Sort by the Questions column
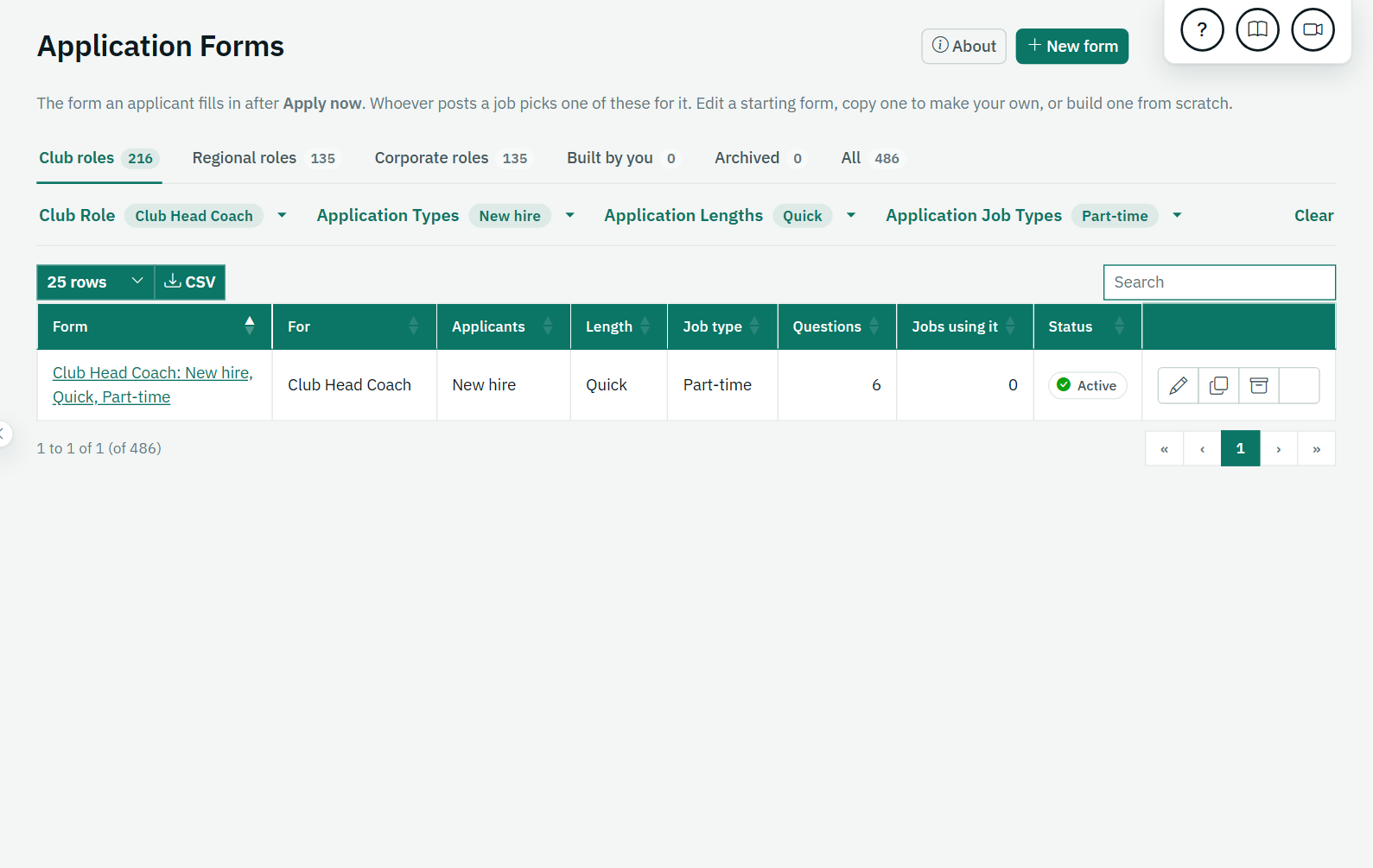Screen dimensions: 1373x868 pos(837,326)
